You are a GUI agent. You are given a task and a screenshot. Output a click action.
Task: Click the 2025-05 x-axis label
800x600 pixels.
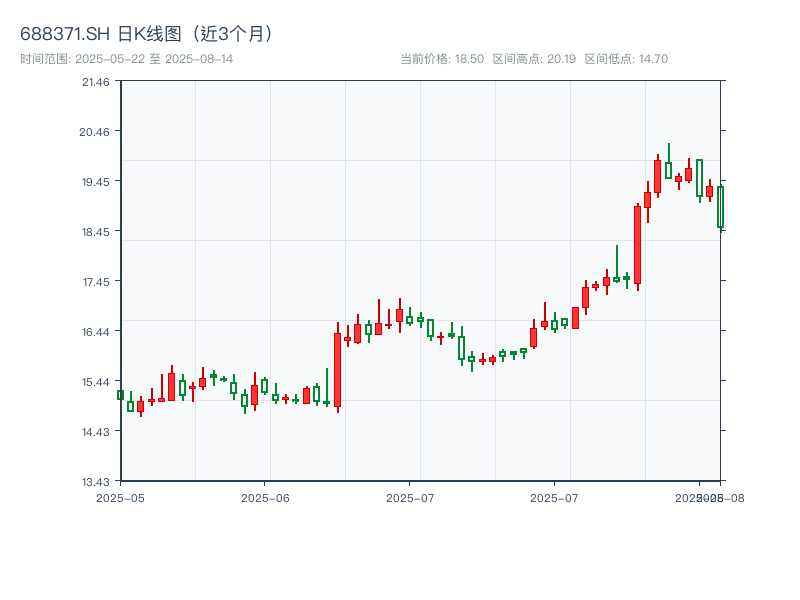point(120,497)
